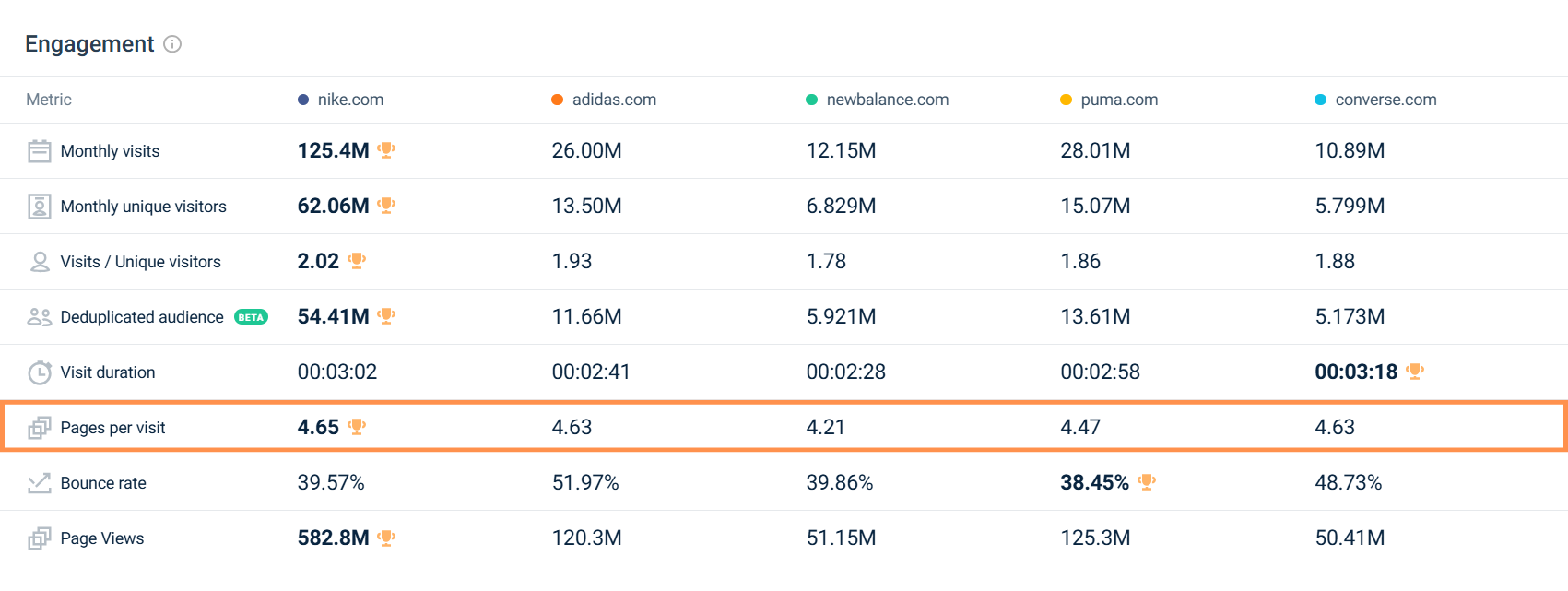Click adidas.com's monthly visits value 26.00M
The height and width of the screenshot is (591, 1568).
(x=586, y=150)
